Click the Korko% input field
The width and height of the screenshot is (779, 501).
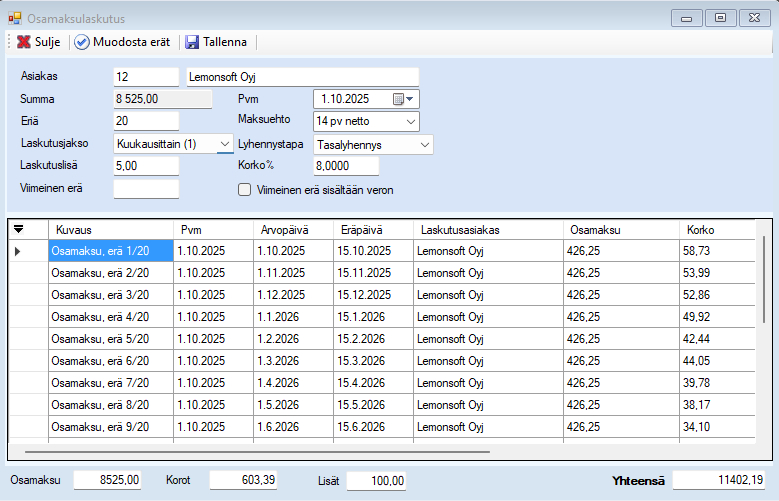click(x=346, y=166)
